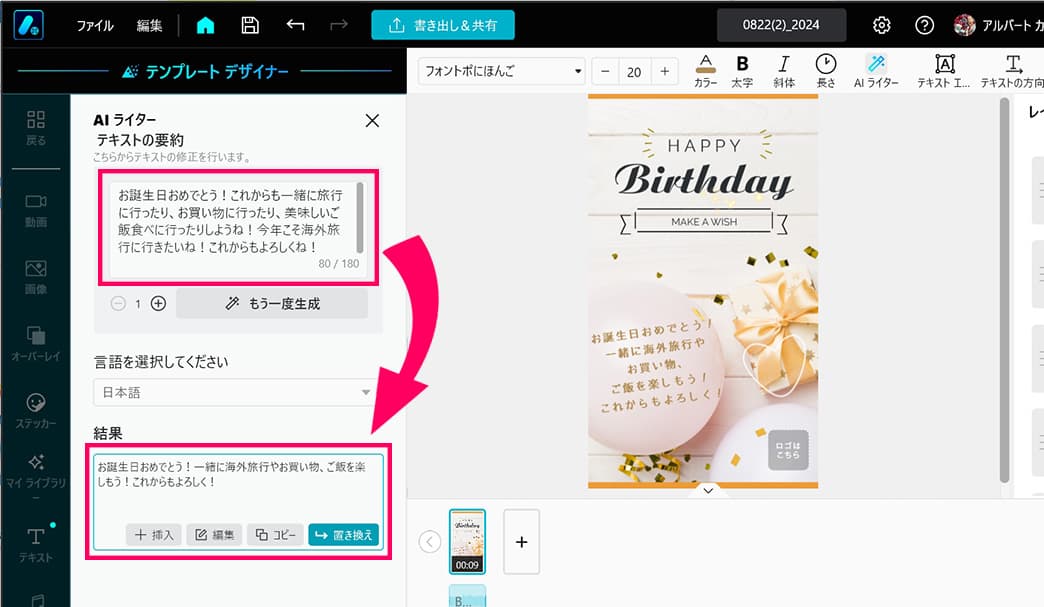1044x607 pixels.
Task: Open settings with the gear icon
Action: pos(882,25)
